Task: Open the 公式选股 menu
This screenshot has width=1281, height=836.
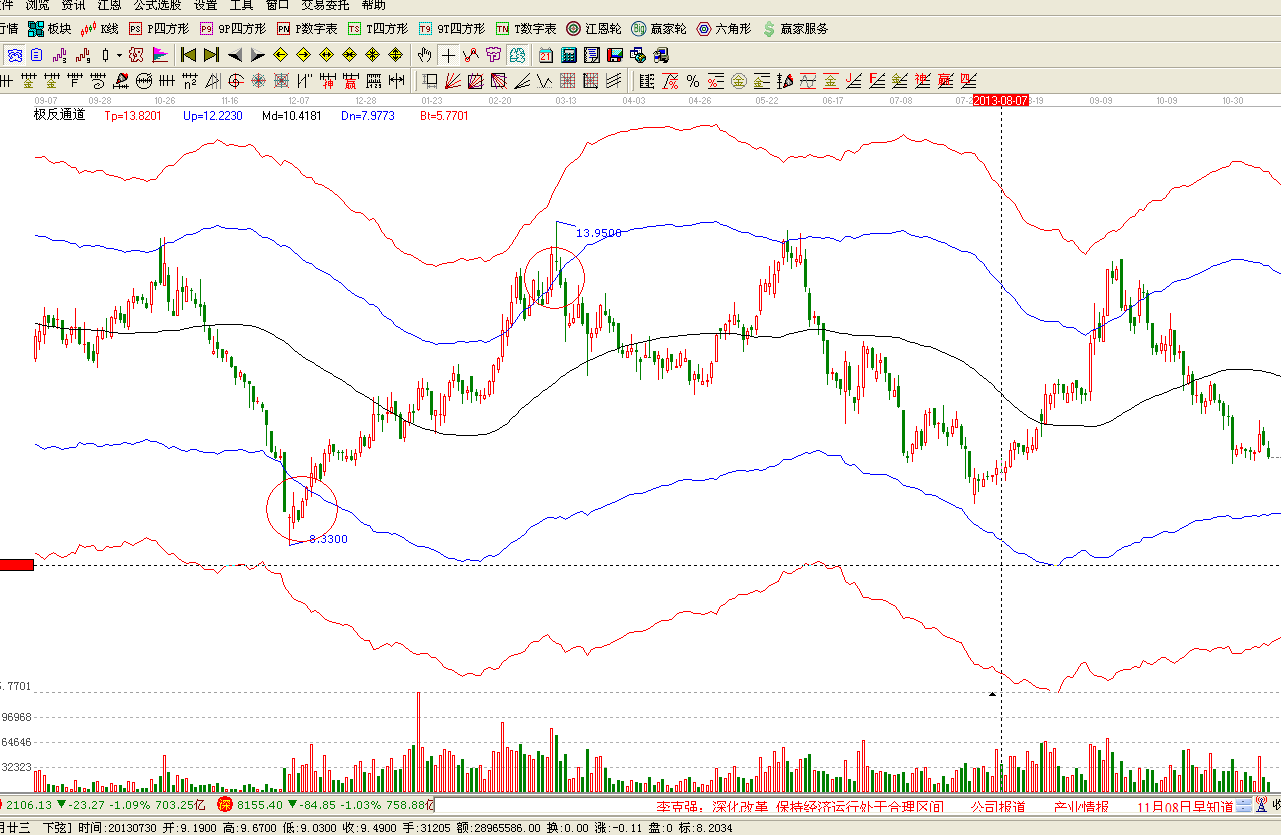Action: [157, 5]
